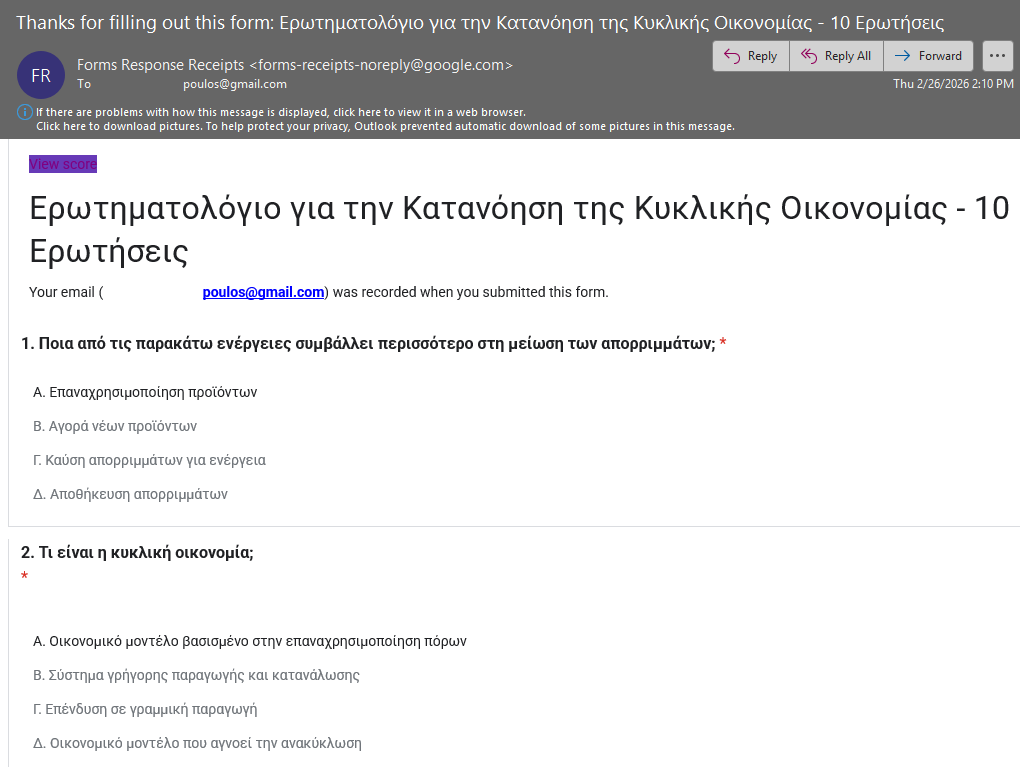
Task: Select answer Δ. Αποθήκευση απορριμμάτων
Action: click(130, 494)
